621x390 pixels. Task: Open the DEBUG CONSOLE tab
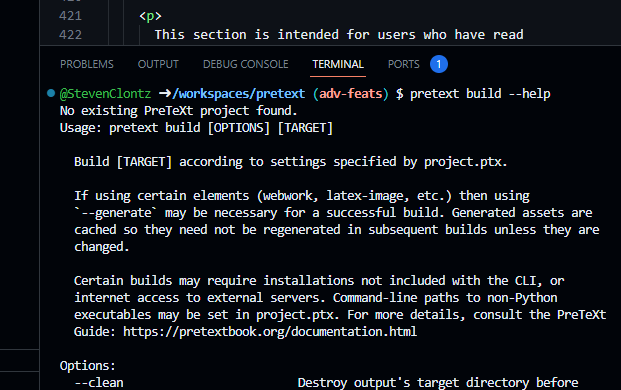pos(246,64)
